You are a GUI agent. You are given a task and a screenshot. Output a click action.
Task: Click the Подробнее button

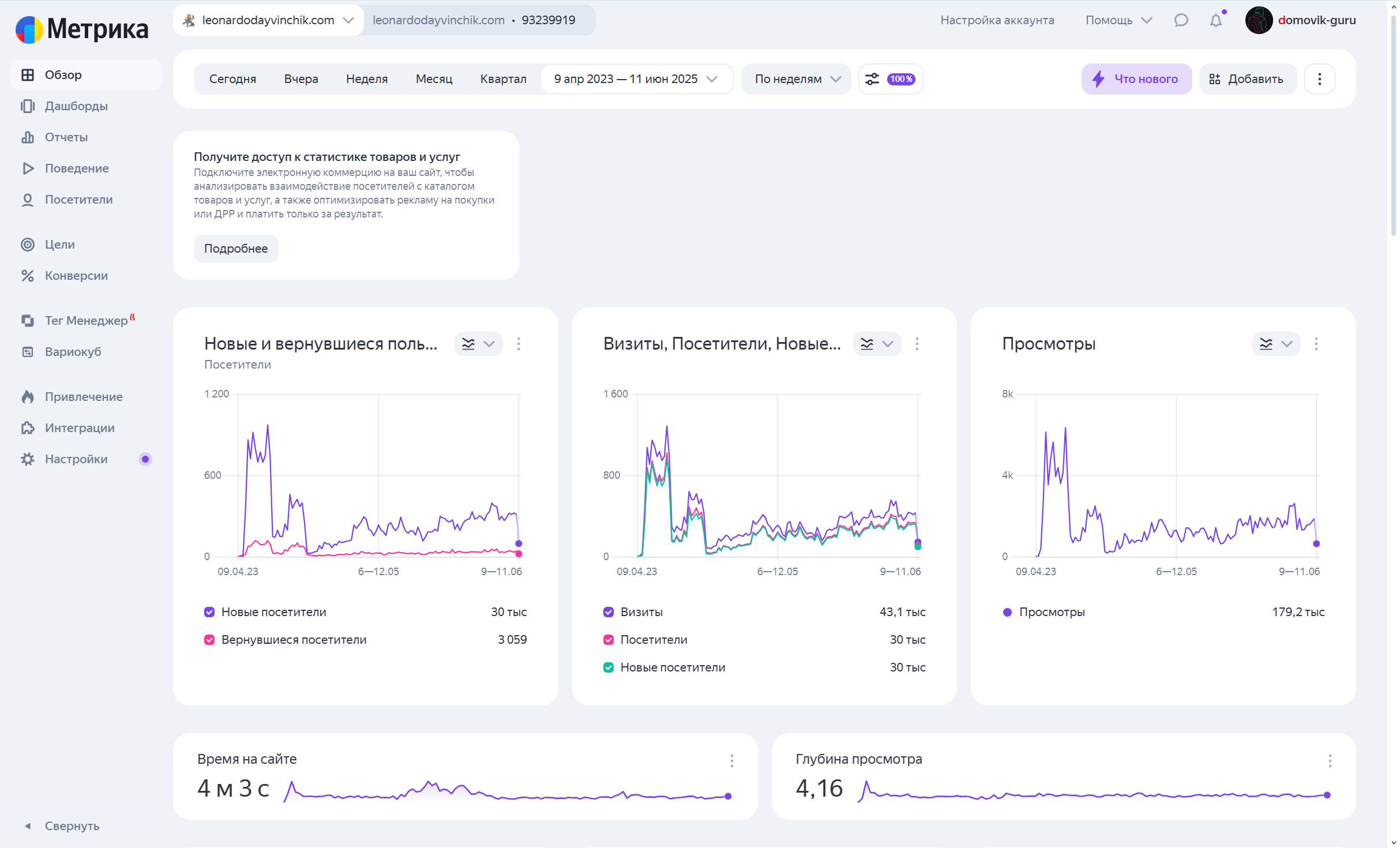click(x=236, y=249)
